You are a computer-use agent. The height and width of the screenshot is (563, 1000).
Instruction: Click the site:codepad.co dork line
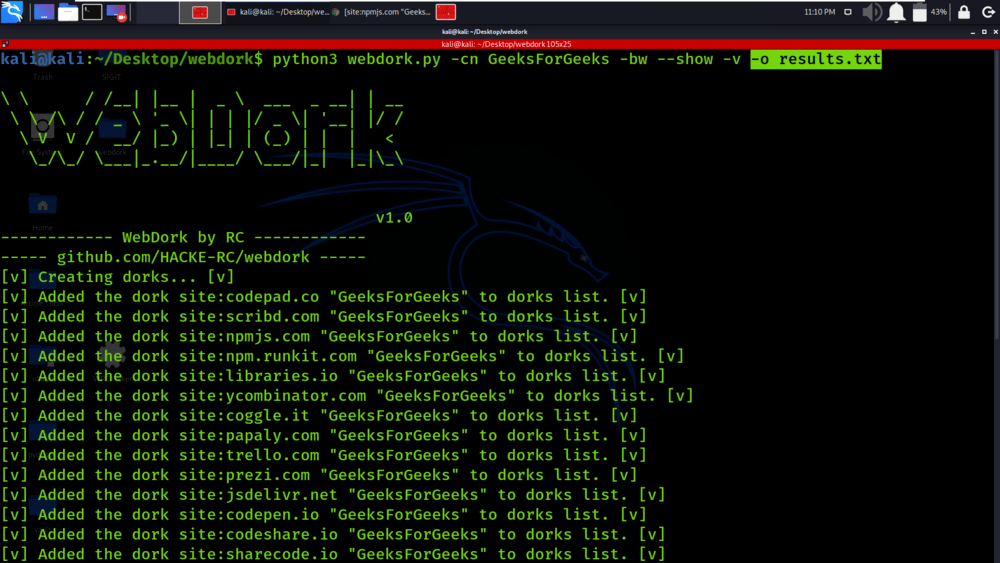323,296
